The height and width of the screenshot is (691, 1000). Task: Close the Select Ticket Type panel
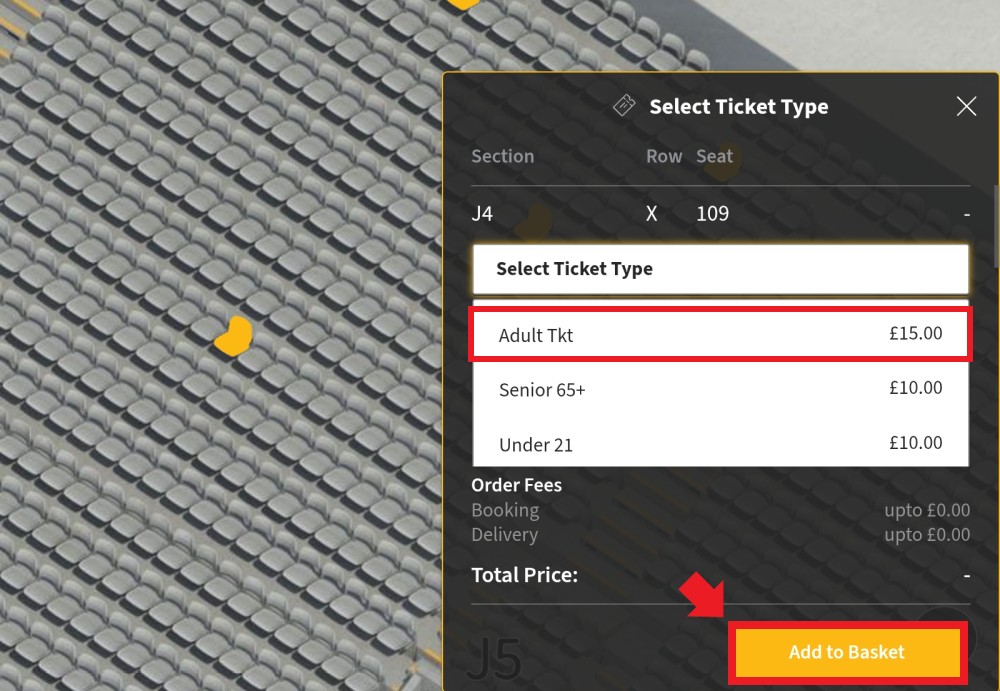click(966, 106)
